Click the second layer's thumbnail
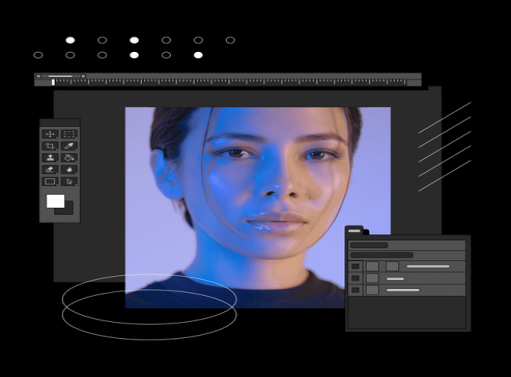 372,278
